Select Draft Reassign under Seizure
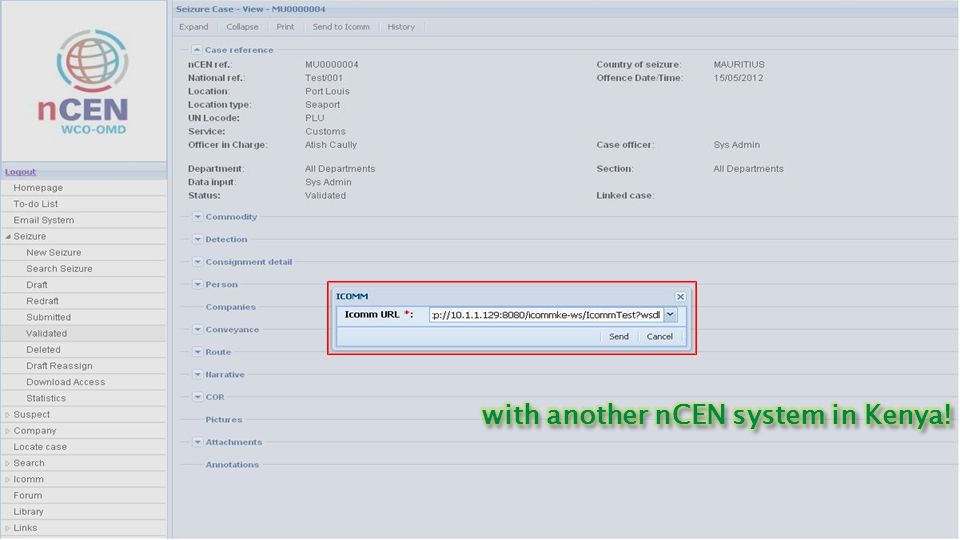This screenshot has height=540, width=960. [x=59, y=366]
